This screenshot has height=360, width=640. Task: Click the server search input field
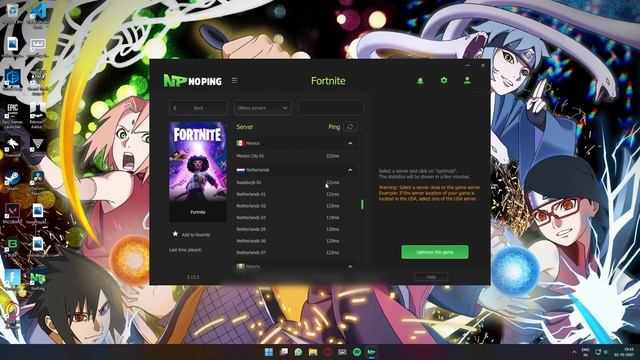click(x=331, y=108)
